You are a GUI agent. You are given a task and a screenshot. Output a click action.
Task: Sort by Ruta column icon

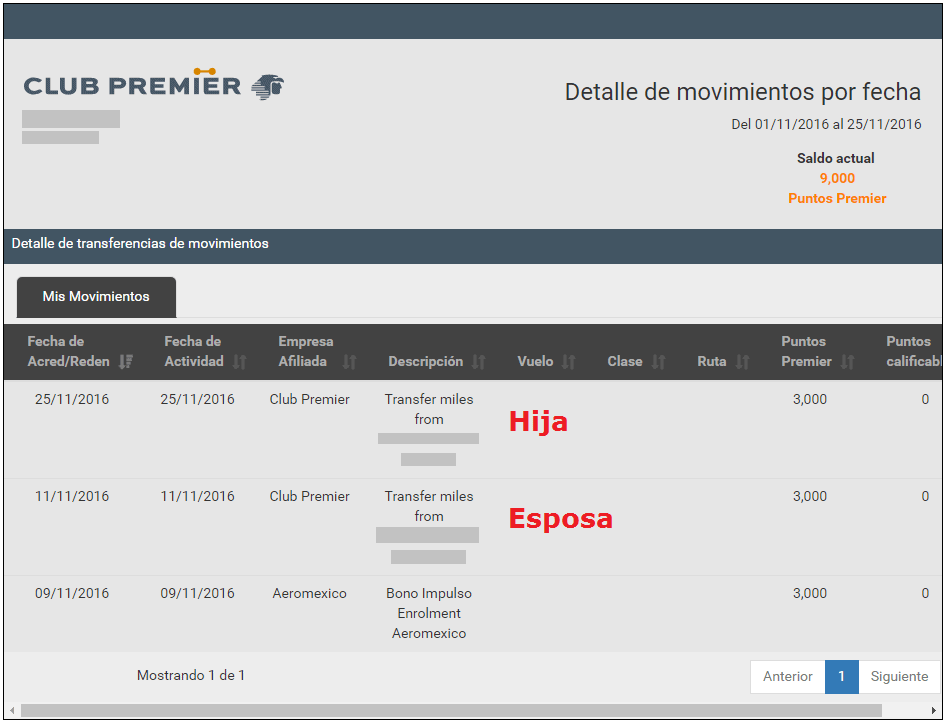pos(742,361)
